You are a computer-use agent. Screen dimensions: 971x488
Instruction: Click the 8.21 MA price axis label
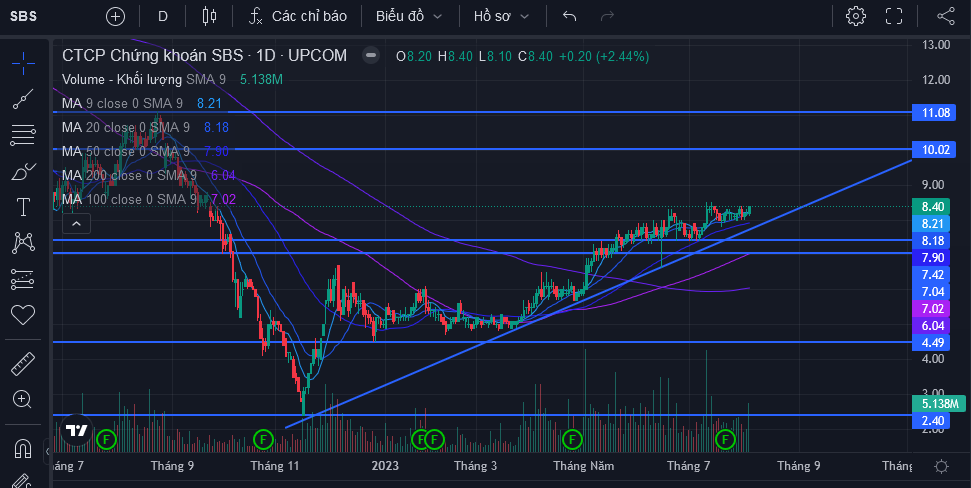pos(931,224)
